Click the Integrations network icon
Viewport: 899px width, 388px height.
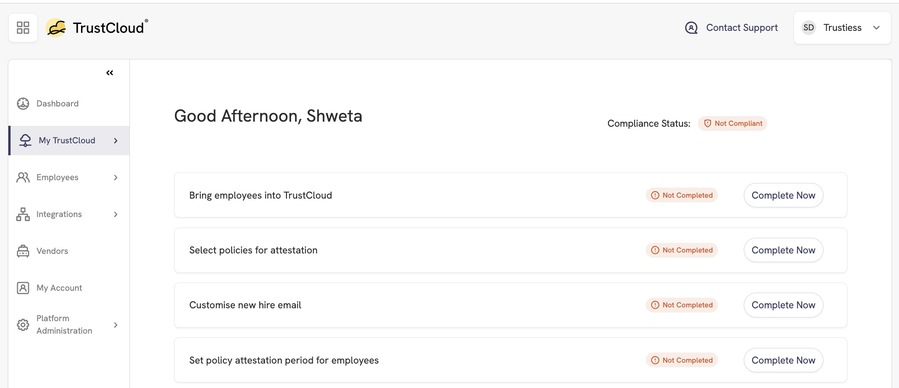click(x=23, y=214)
